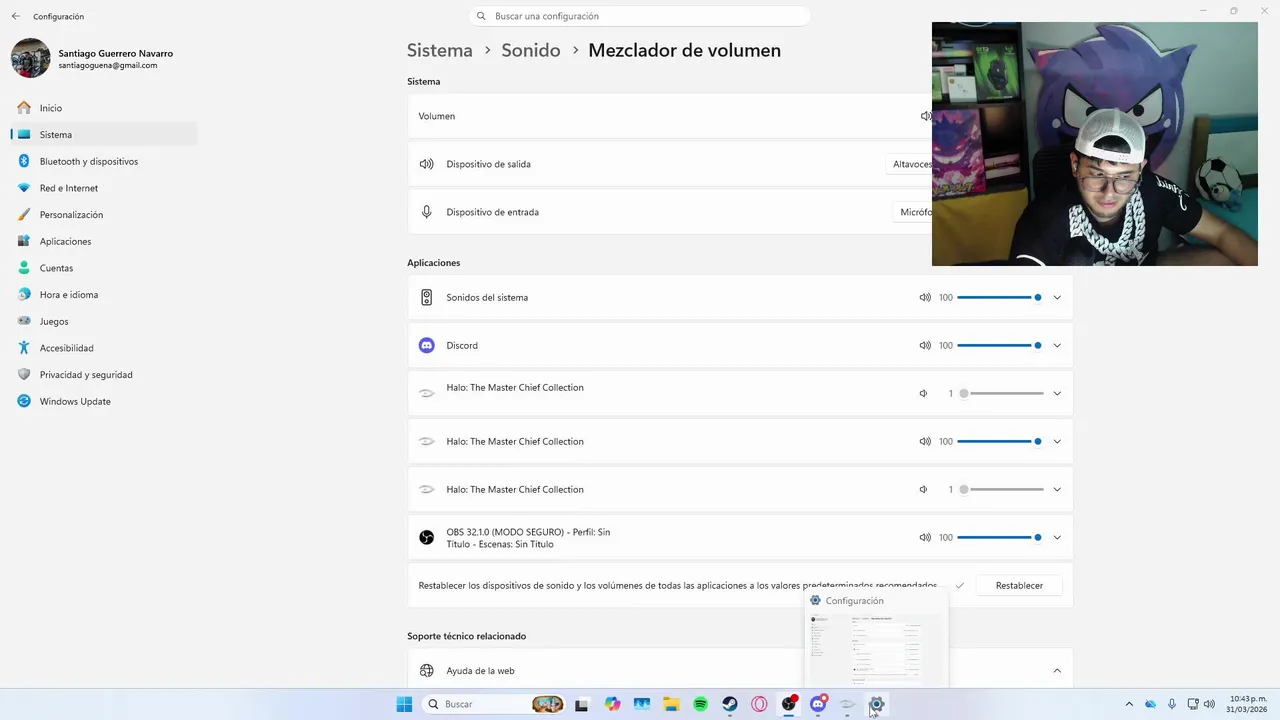
Task: Go to Sistema in the breadcrumb
Action: pos(440,50)
